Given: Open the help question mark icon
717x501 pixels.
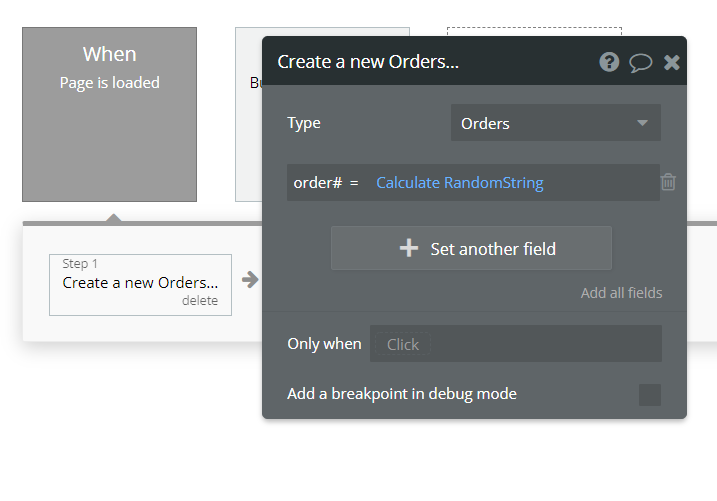Looking at the screenshot, I should 609,62.
